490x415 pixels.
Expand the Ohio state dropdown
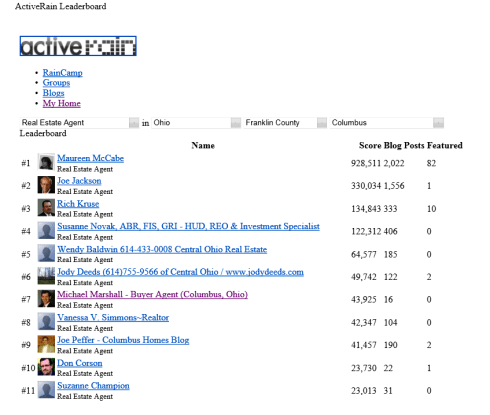[196, 123]
